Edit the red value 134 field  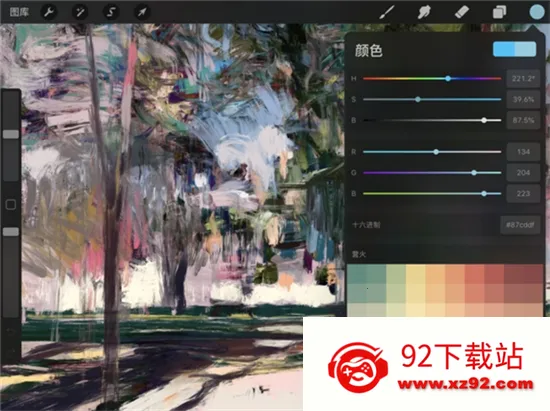coord(523,152)
